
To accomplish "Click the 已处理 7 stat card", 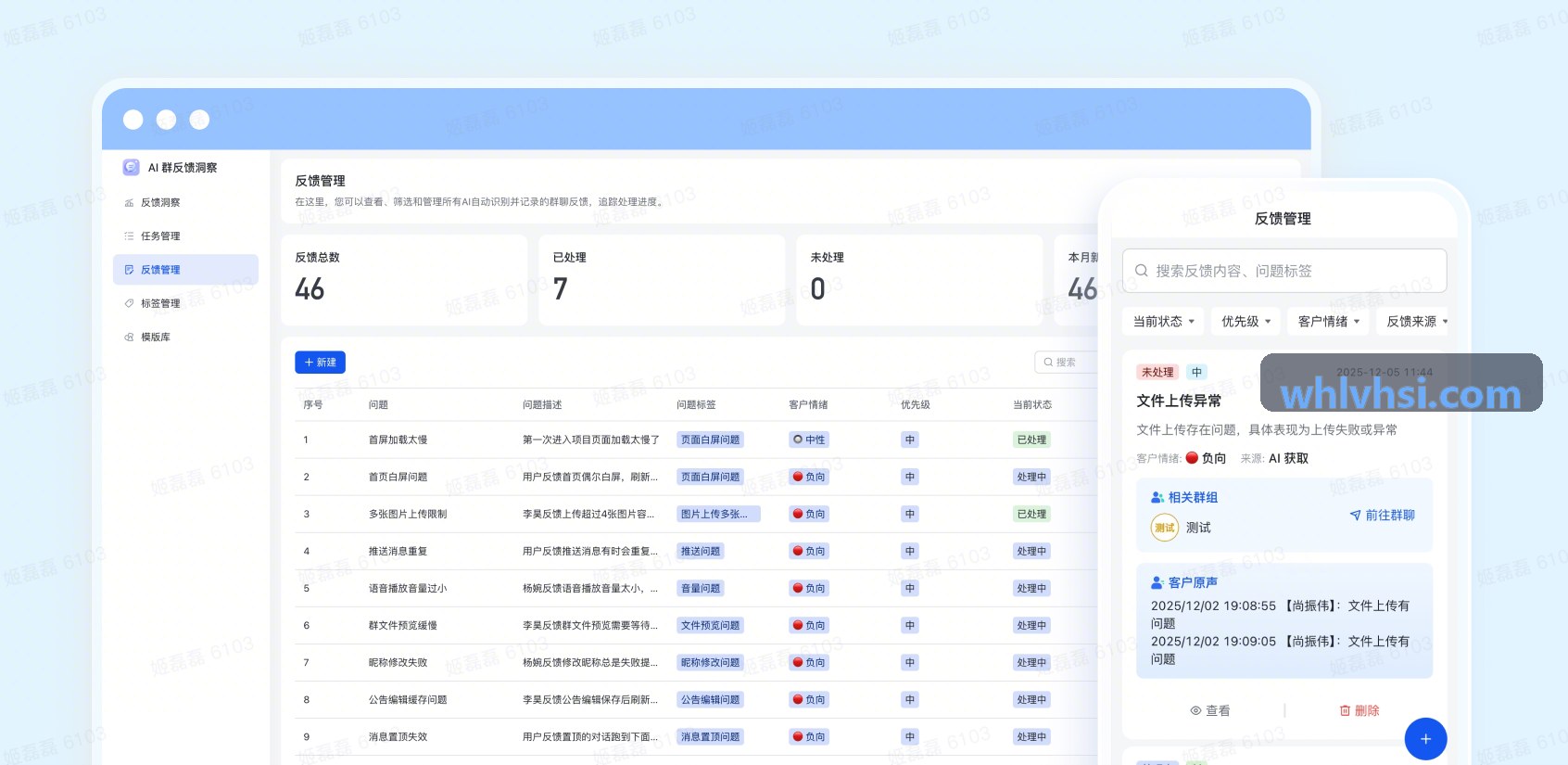I will click(x=662, y=279).
